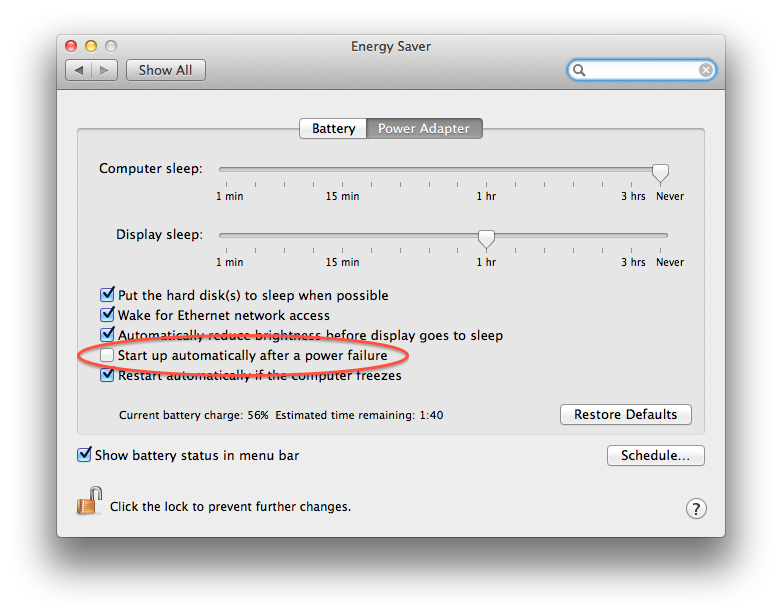Click the Energy Saver window title
This screenshot has width=782, height=616.
(391, 46)
